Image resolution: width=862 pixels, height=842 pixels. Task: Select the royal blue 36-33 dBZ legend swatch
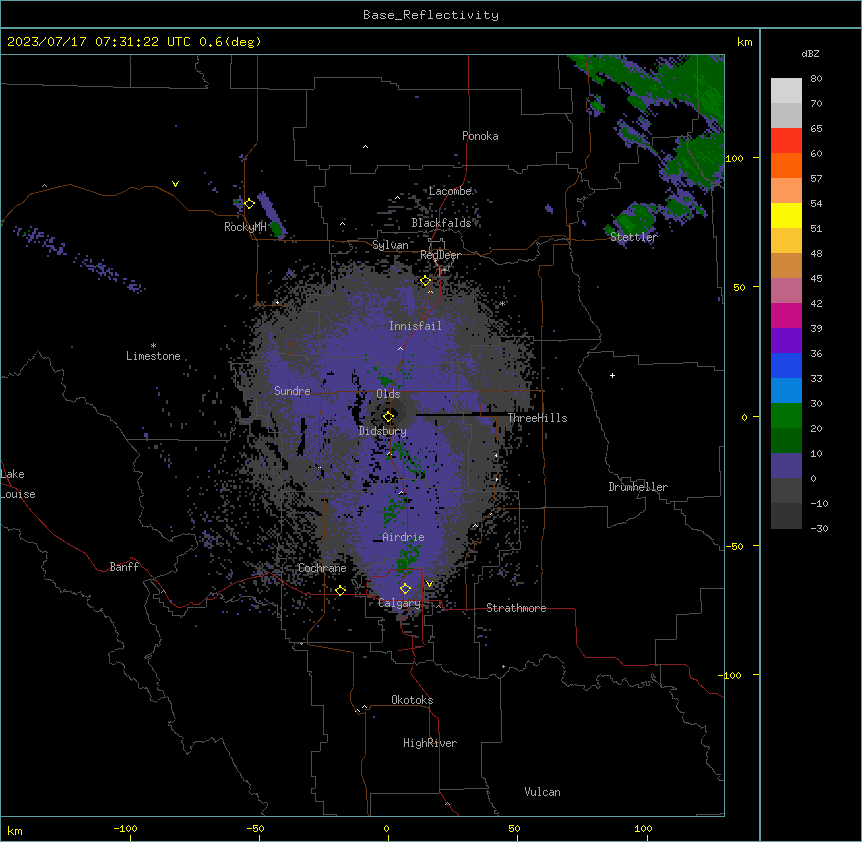(786, 365)
